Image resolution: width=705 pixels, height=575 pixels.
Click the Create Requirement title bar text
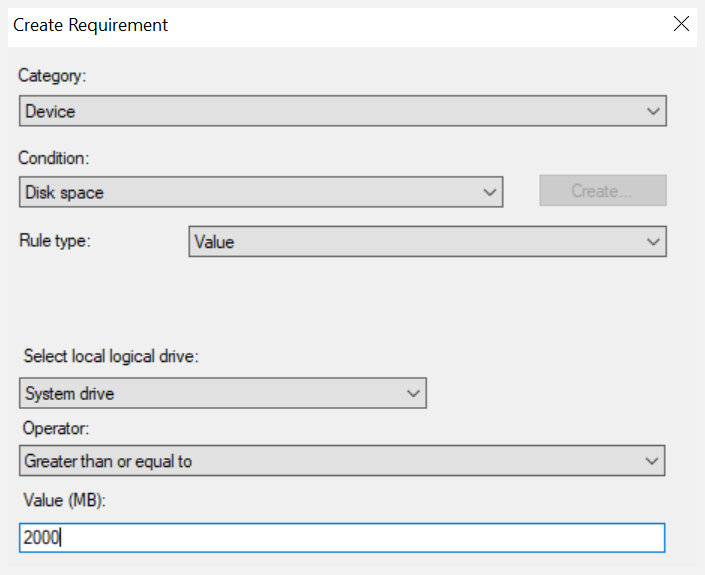[90, 25]
